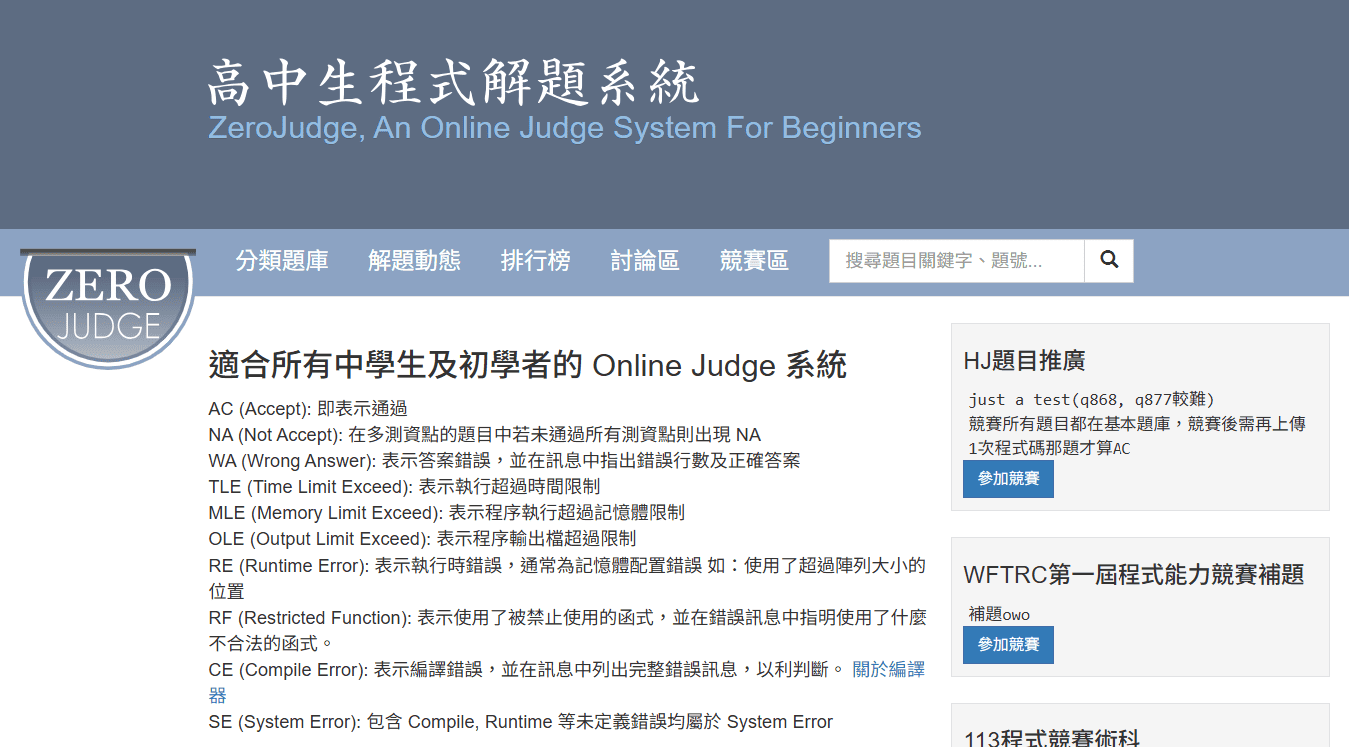Select 競賽區 in the navigation bar

[x=754, y=261]
